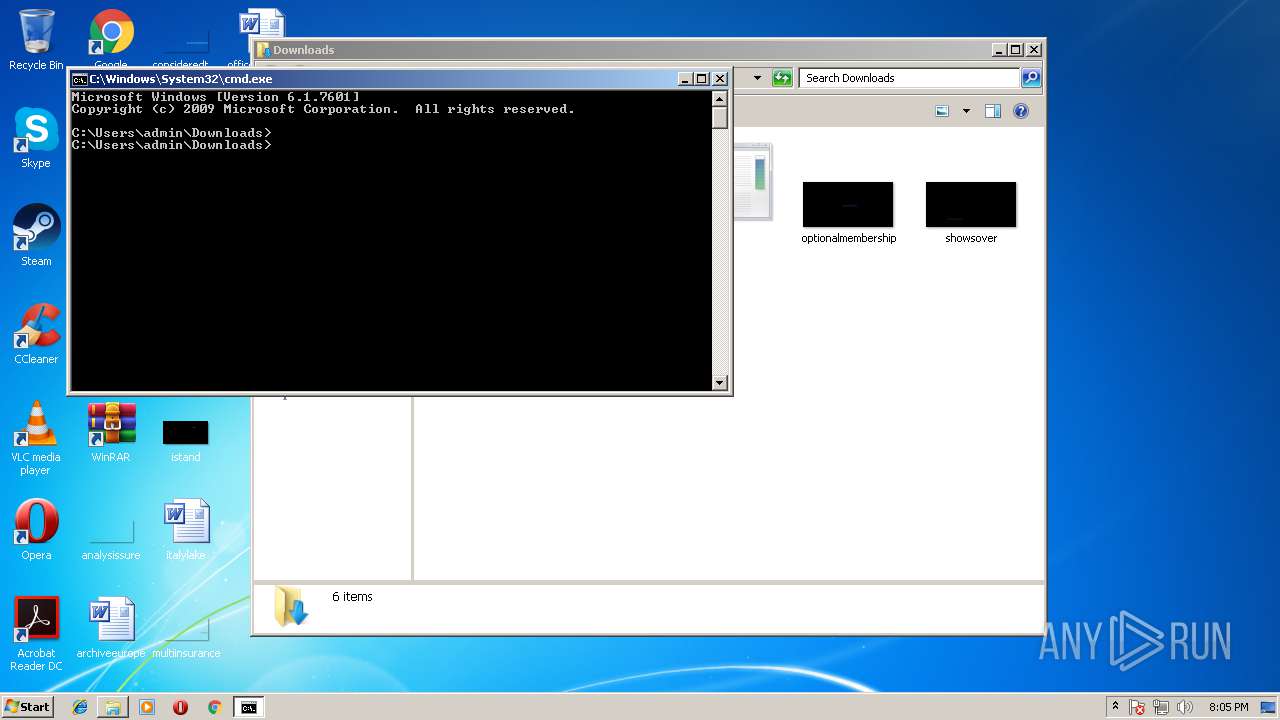Click in the Search Downloads field
The height and width of the screenshot is (720, 1280).
tap(908, 78)
